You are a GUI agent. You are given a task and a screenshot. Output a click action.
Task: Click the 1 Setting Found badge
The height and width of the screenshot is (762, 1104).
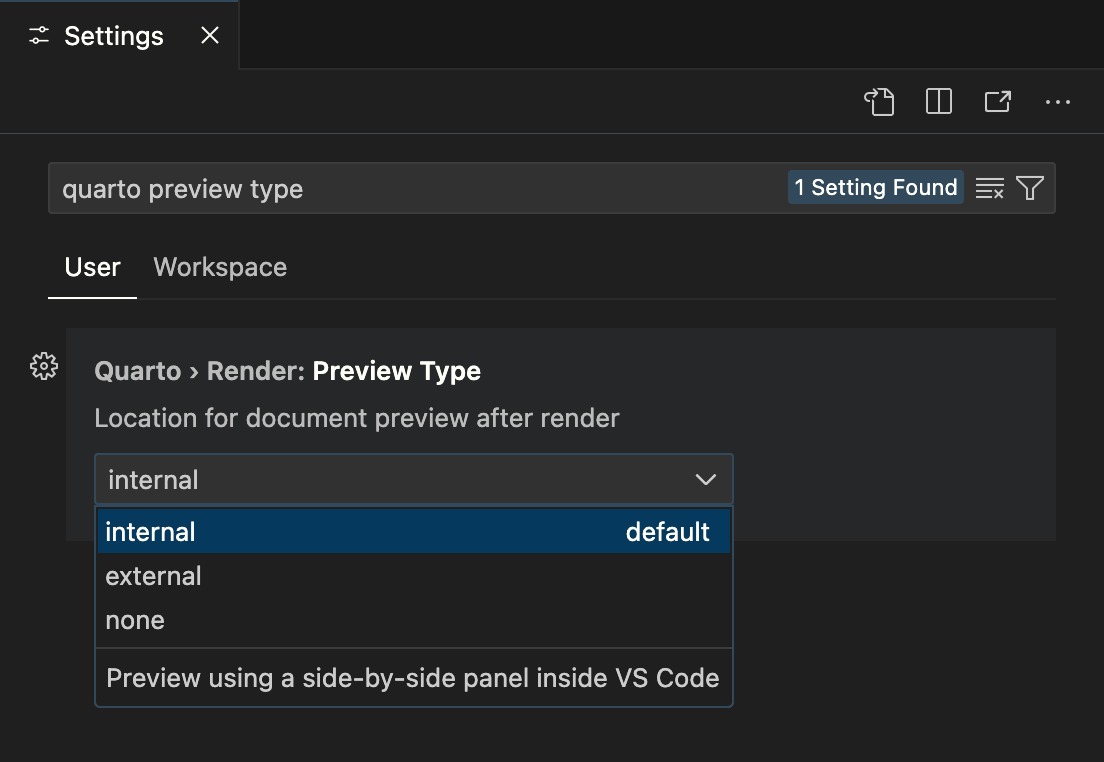pyautogui.click(x=875, y=187)
